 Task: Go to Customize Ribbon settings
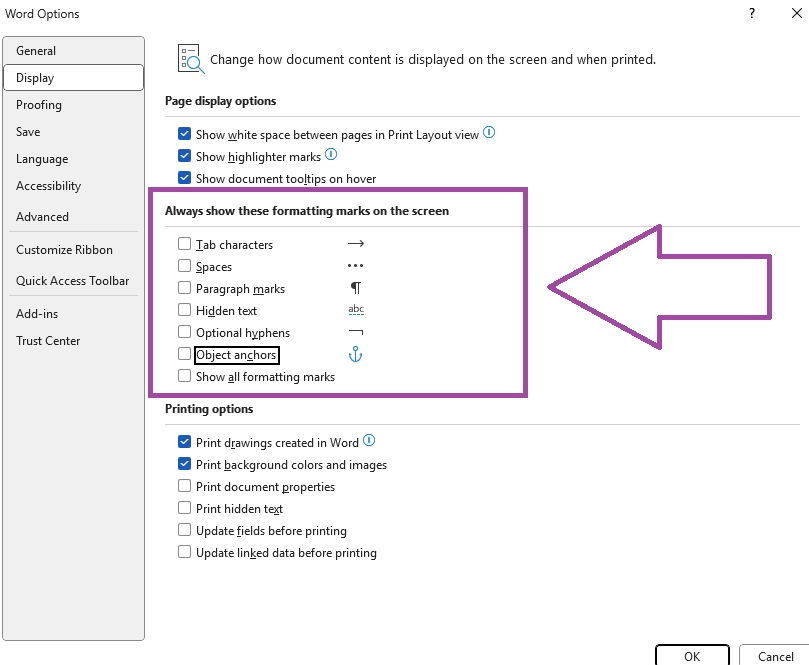73,250
